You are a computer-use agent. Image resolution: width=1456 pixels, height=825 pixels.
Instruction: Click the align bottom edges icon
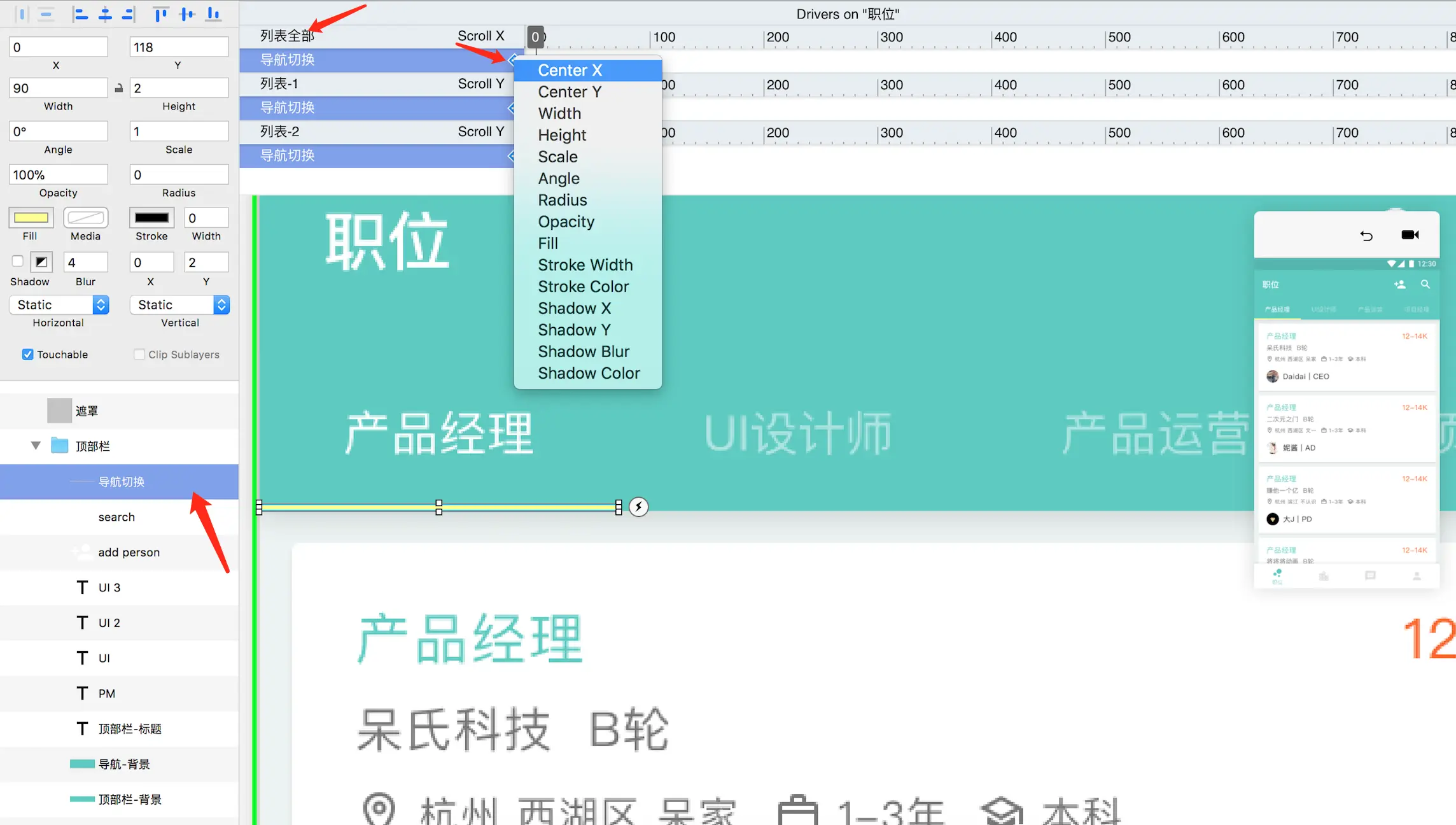click(x=213, y=14)
